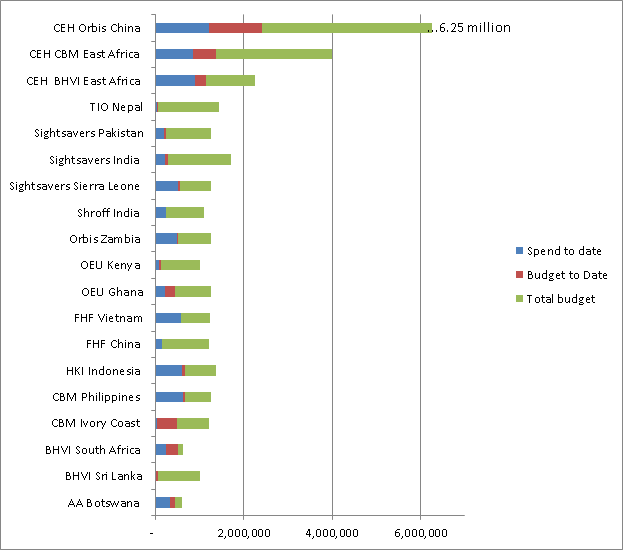Viewport: 623px width, 550px height.
Task: Click the green bar segment for CEH CBM East Africa
Action: [274, 54]
